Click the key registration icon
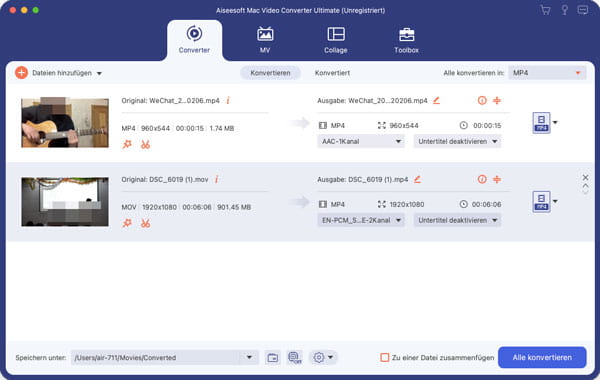 [x=564, y=10]
